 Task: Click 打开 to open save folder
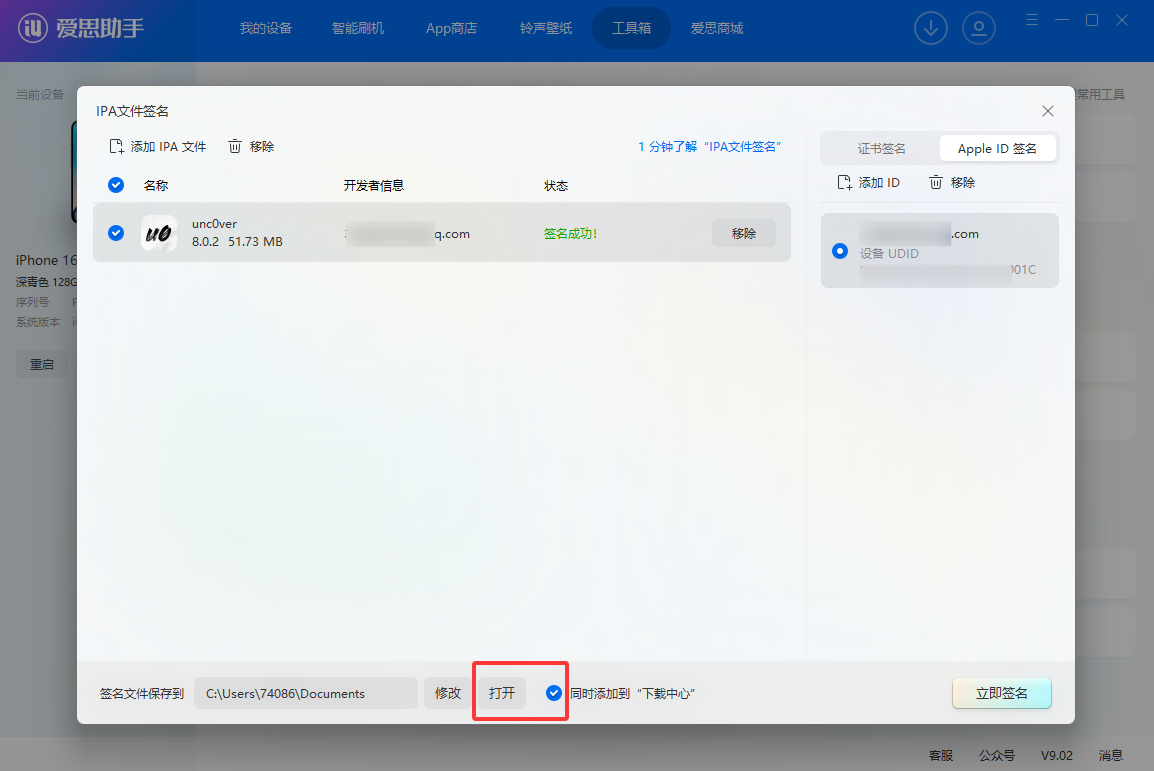pos(502,693)
